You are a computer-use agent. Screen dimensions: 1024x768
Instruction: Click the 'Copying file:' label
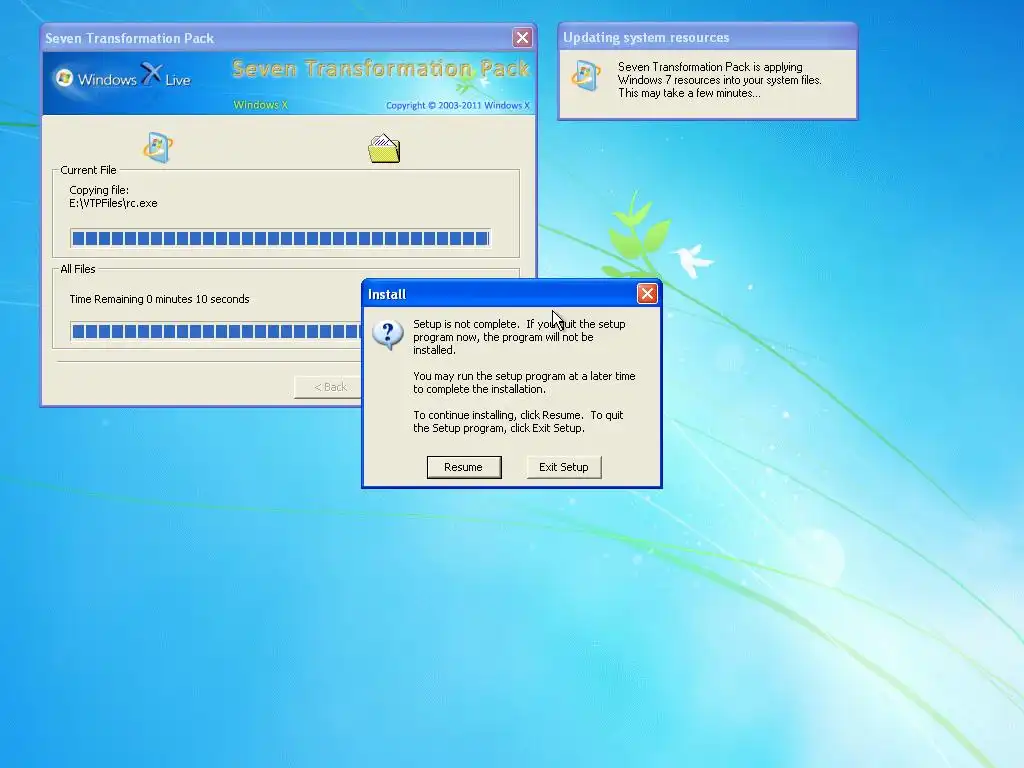tap(99, 190)
